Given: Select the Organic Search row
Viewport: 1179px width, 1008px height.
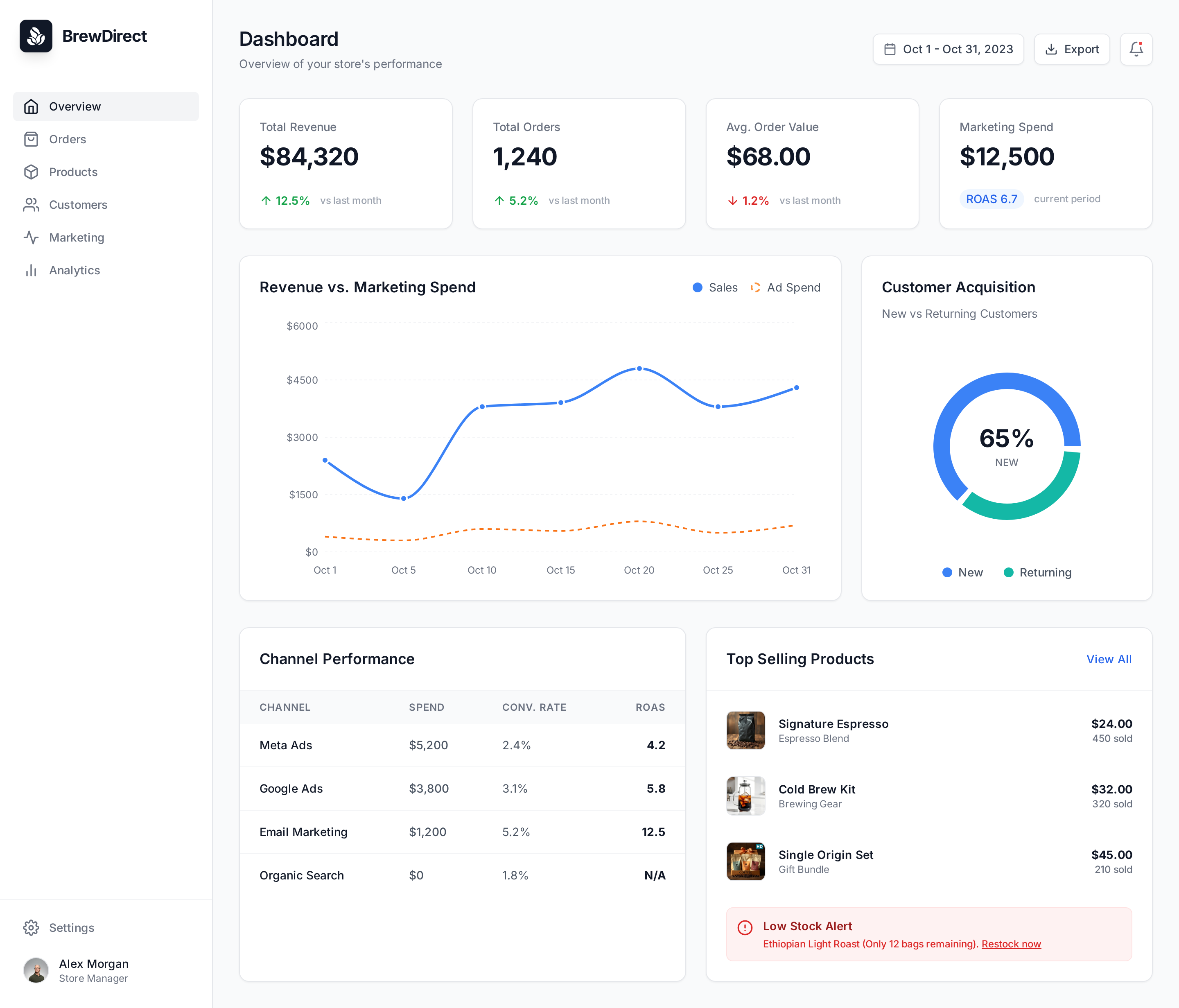Looking at the screenshot, I should click(462, 875).
